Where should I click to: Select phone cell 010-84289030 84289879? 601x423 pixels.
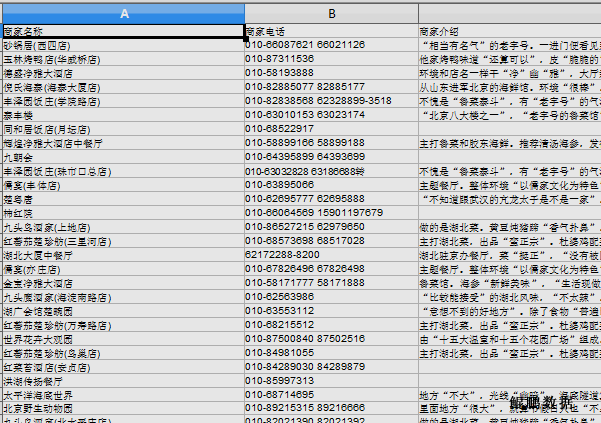tap(332, 367)
